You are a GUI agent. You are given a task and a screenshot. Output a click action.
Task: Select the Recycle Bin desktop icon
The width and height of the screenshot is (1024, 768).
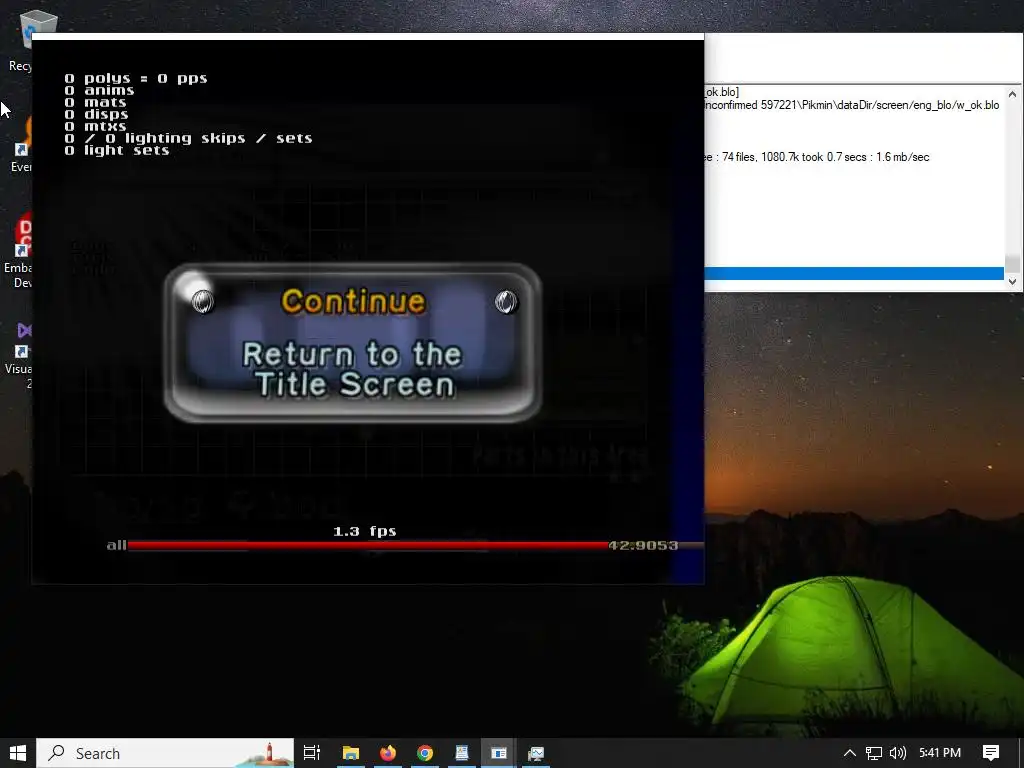click(x=24, y=40)
